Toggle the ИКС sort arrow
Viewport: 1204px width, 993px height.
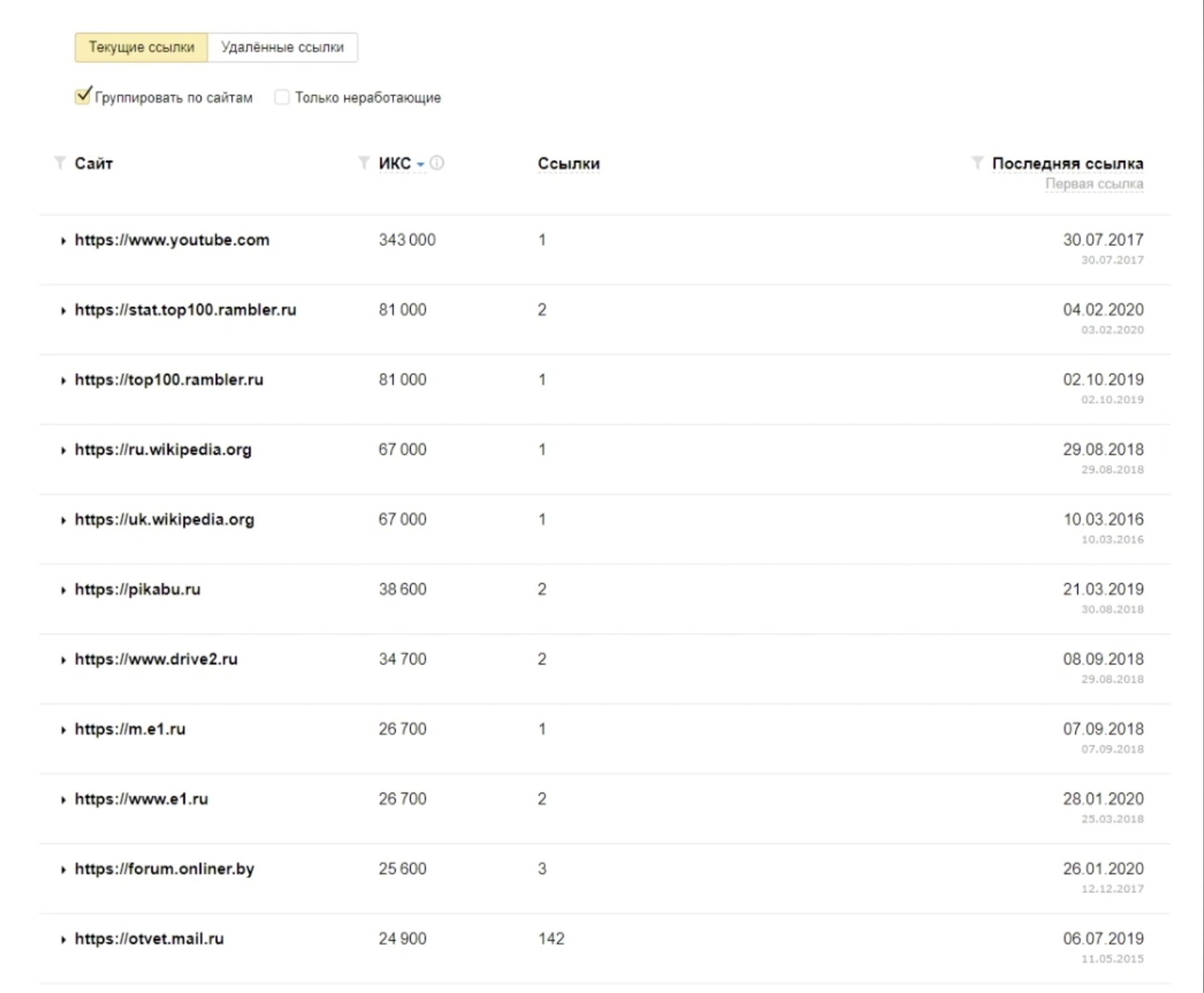click(x=421, y=165)
